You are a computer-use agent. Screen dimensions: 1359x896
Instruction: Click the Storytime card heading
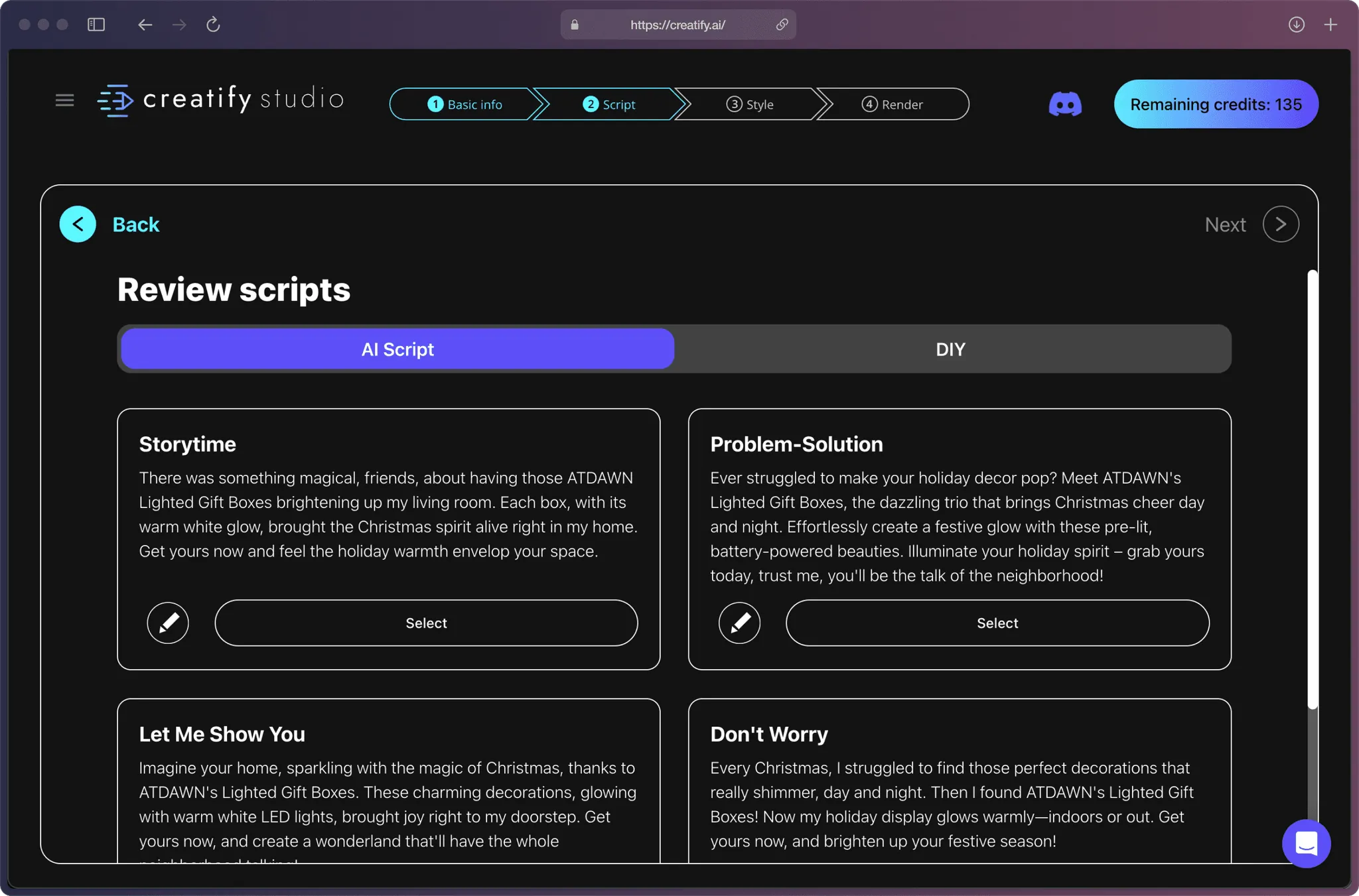[x=188, y=444]
